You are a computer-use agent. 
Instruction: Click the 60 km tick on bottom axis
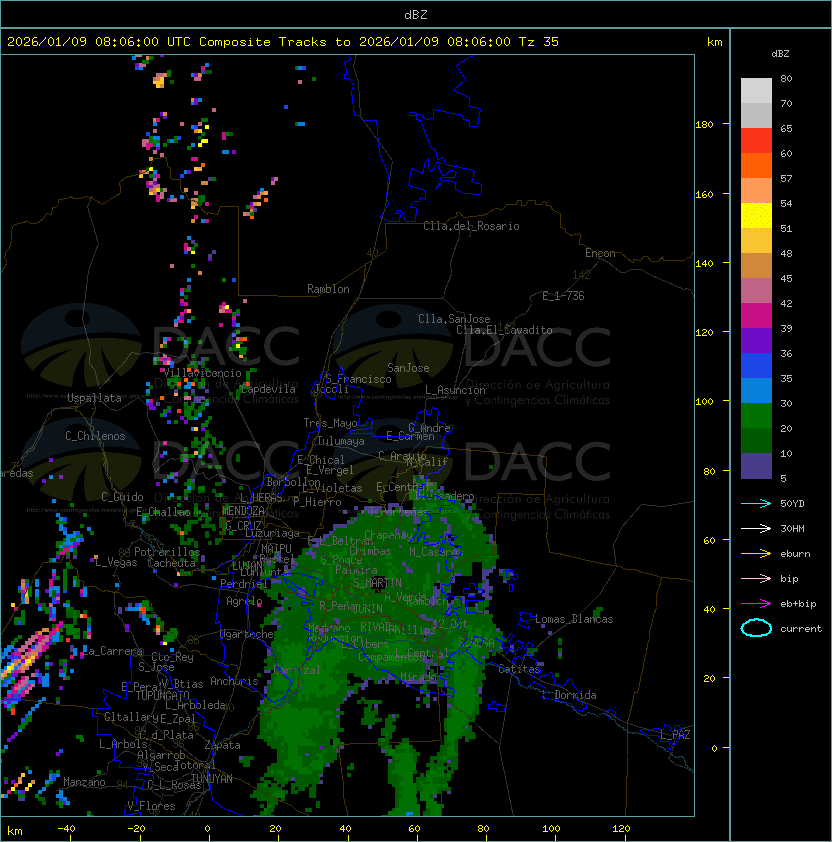[414, 829]
